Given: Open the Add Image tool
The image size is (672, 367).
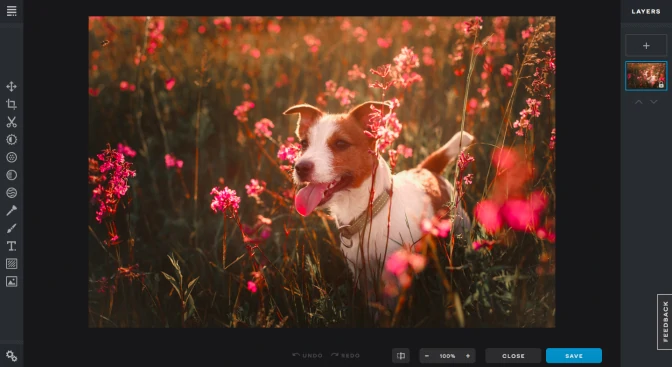Looking at the screenshot, I should pos(12,281).
